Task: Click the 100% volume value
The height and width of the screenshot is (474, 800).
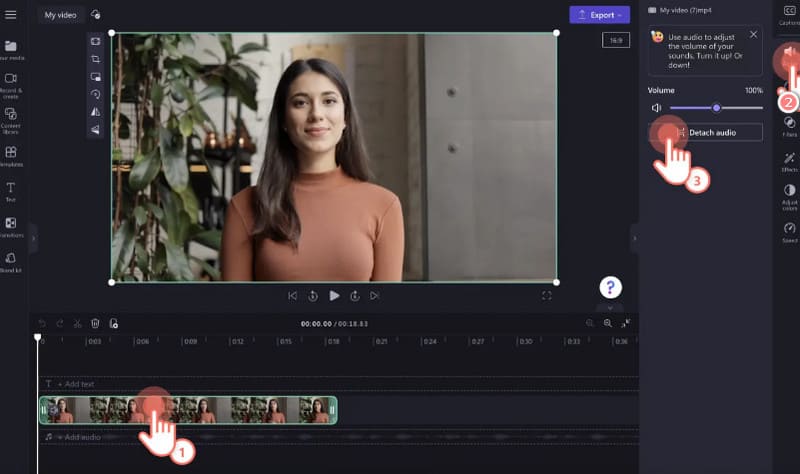Action: 754,90
